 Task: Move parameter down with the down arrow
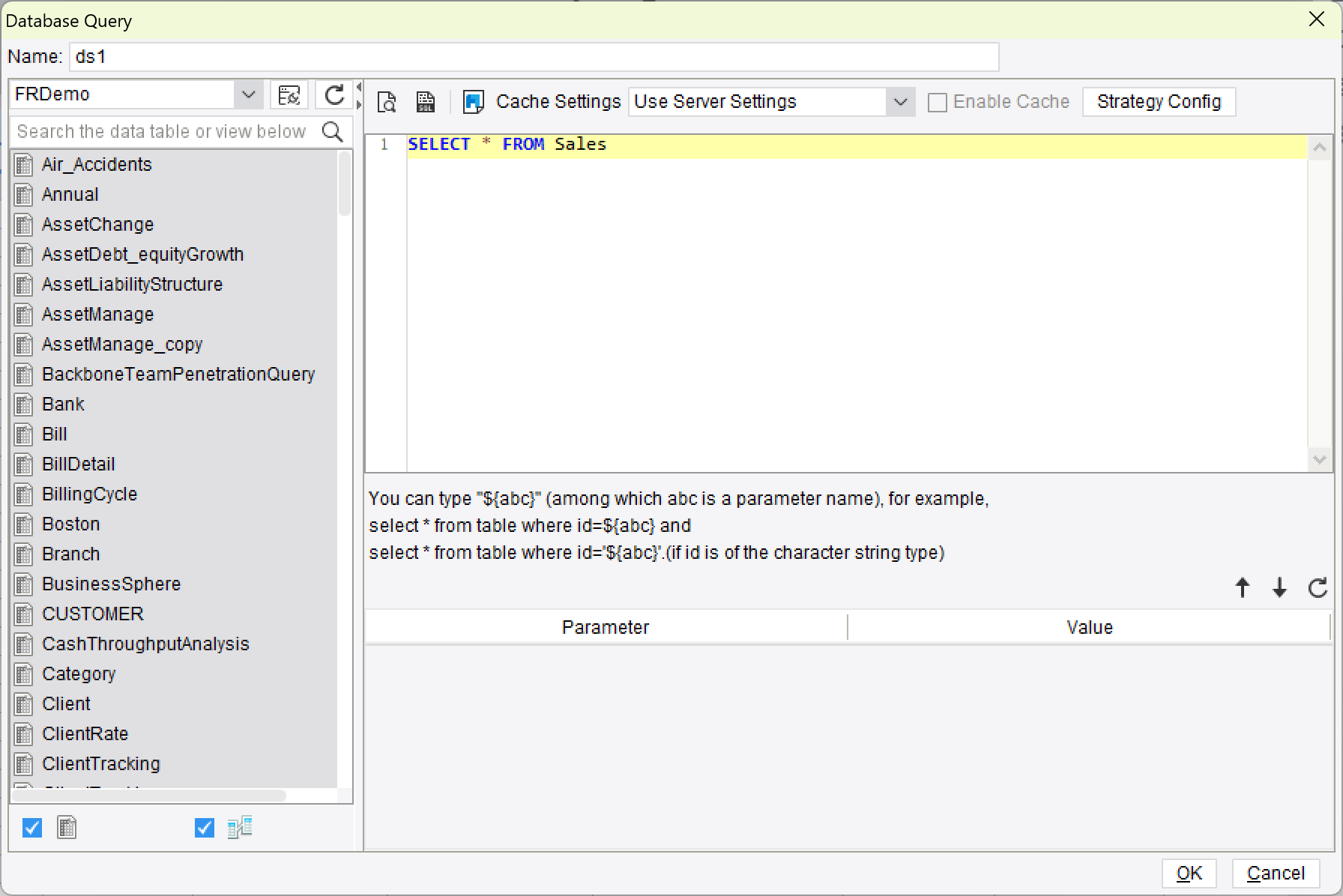pos(1279,587)
